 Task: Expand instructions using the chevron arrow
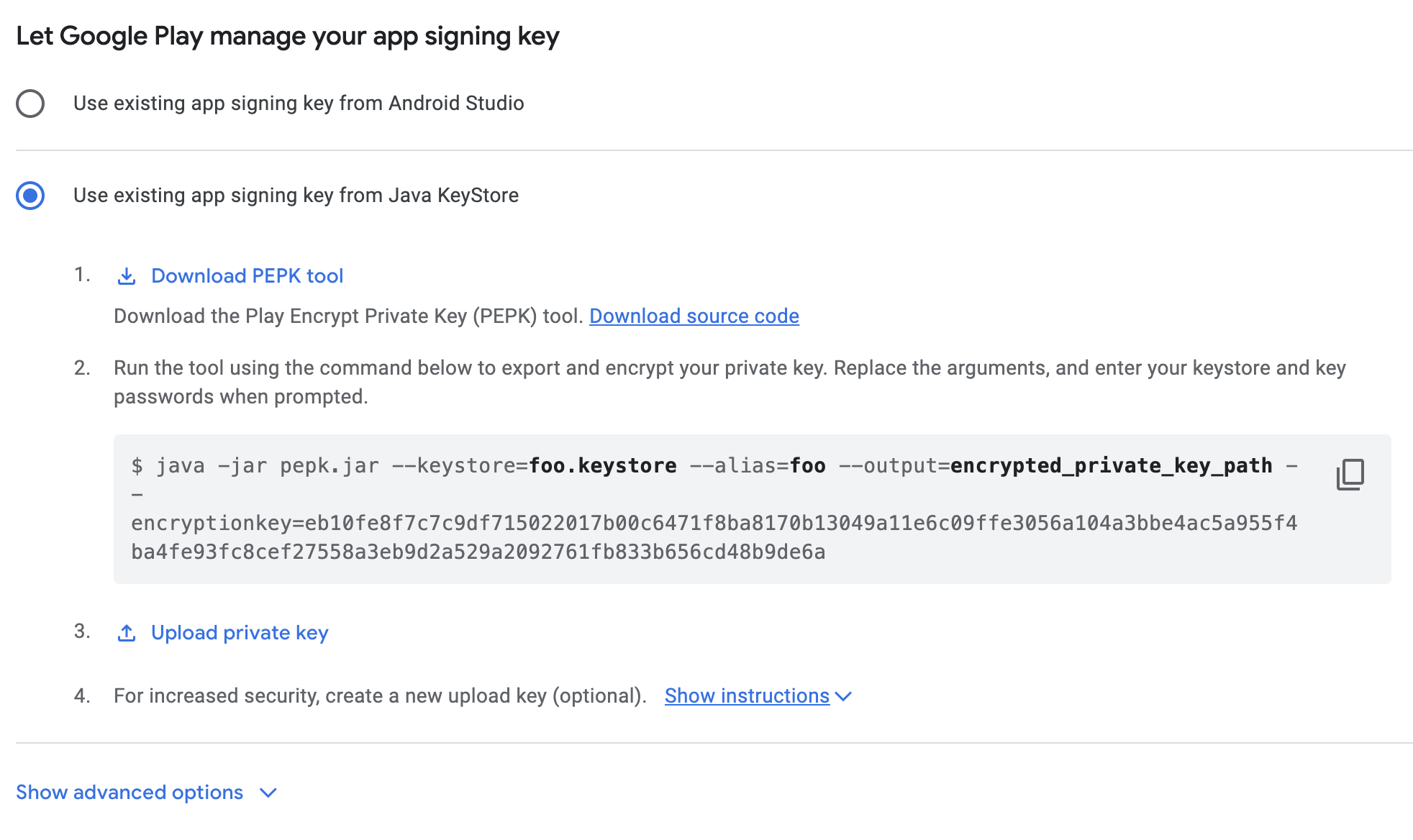click(x=844, y=696)
